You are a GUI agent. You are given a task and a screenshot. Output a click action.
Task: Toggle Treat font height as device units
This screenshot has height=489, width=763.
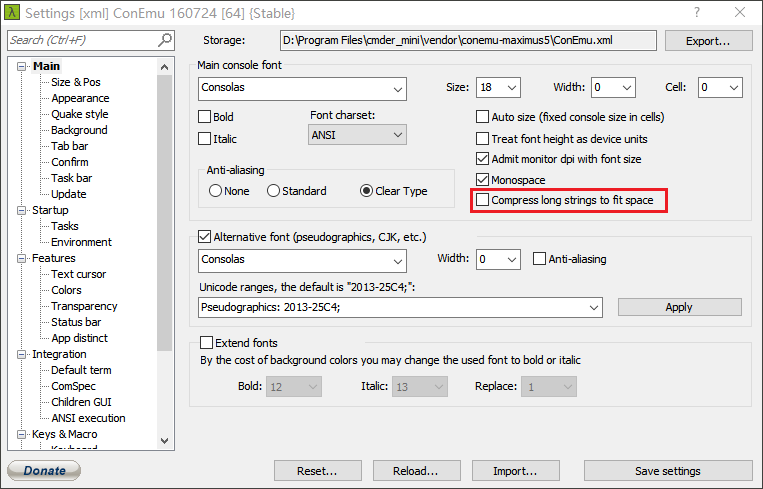click(482, 139)
